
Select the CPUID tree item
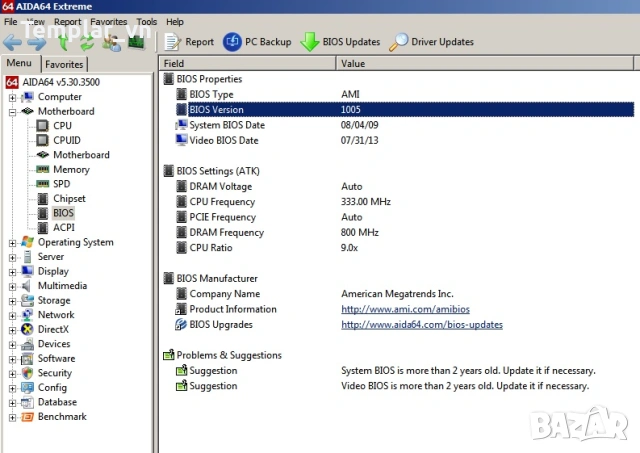pos(67,140)
